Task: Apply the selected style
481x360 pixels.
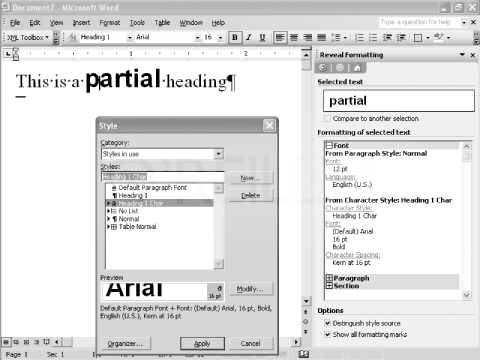Action: 202,344
